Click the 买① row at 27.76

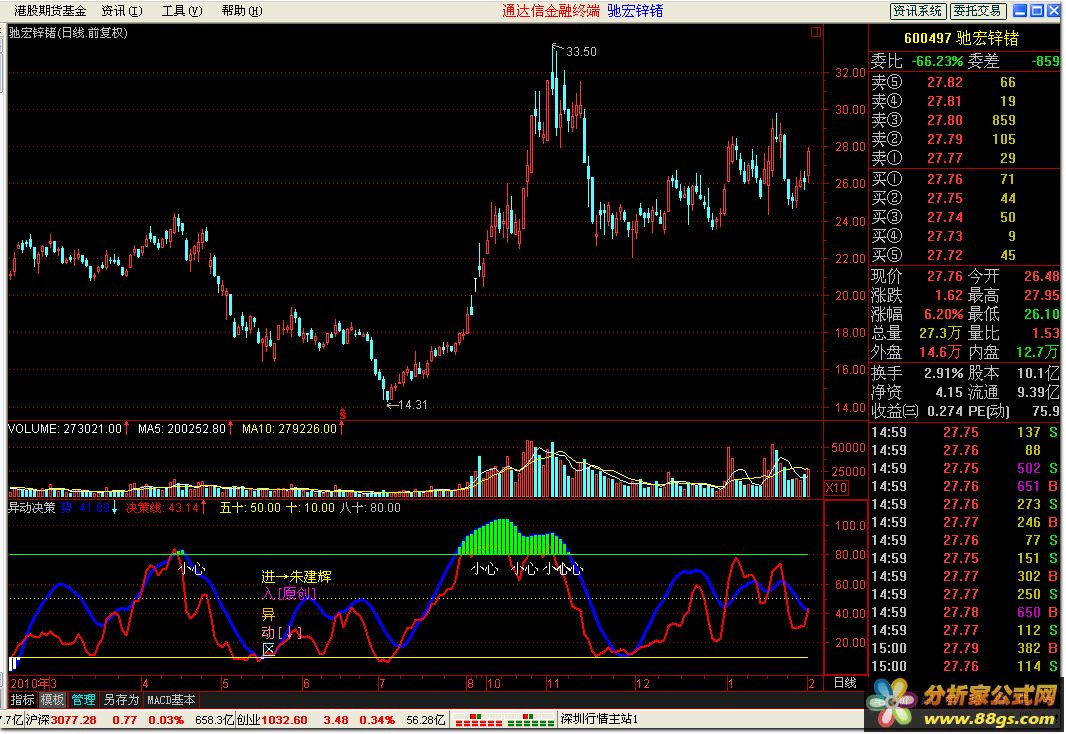pyautogui.click(x=964, y=179)
